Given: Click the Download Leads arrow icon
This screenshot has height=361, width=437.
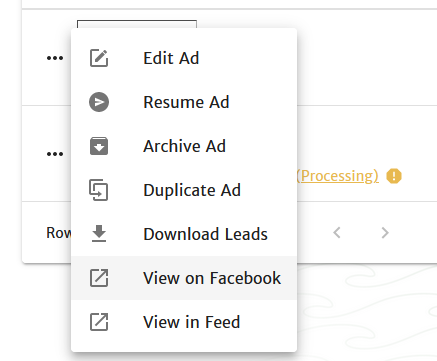Looking at the screenshot, I should [x=99, y=234].
